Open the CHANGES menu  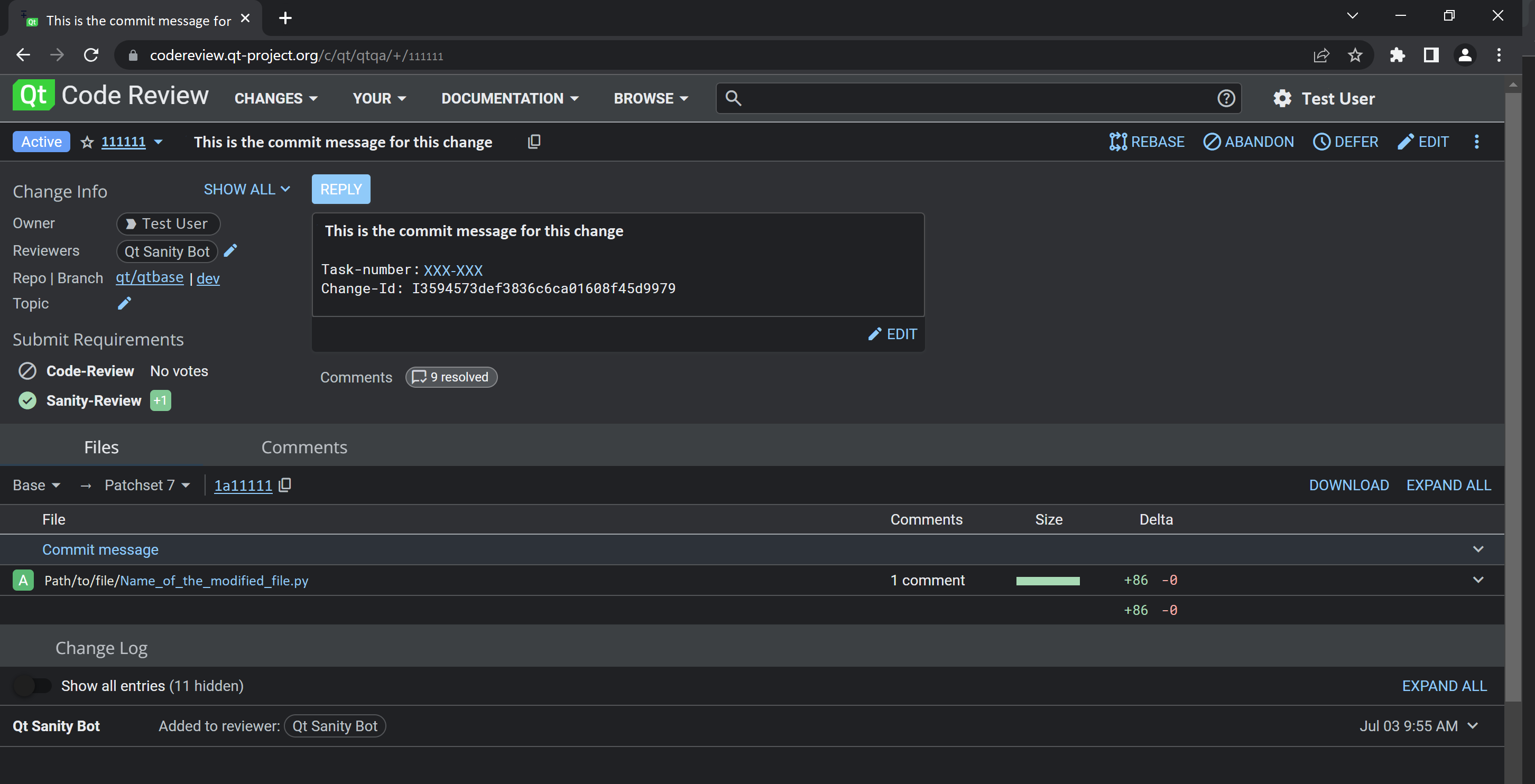[x=276, y=98]
